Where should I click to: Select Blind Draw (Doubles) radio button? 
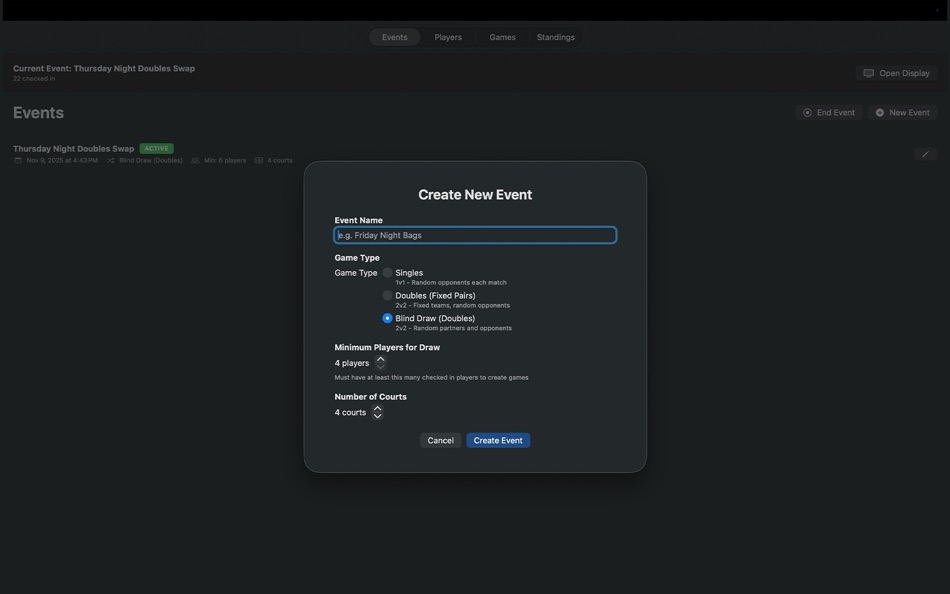coord(387,318)
